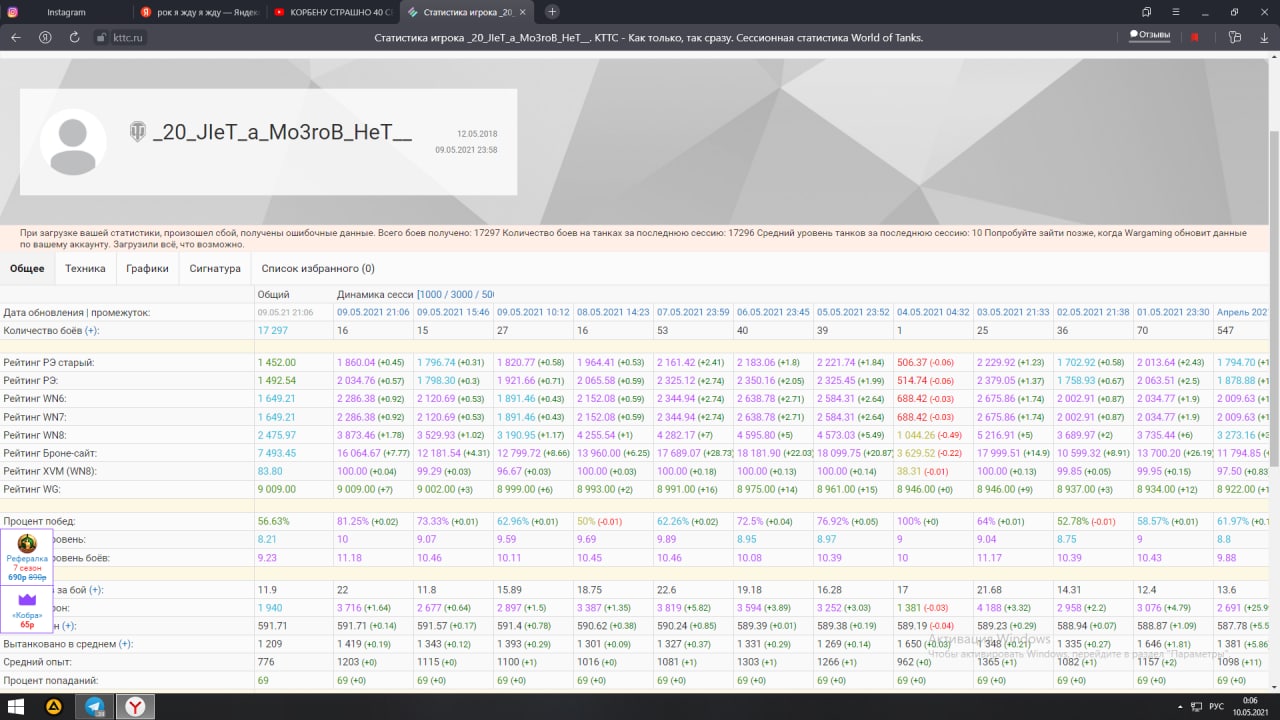Screen dimensions: 1280x720
Task: Expand the (+) next to Количество боёв
Action: coord(92,330)
